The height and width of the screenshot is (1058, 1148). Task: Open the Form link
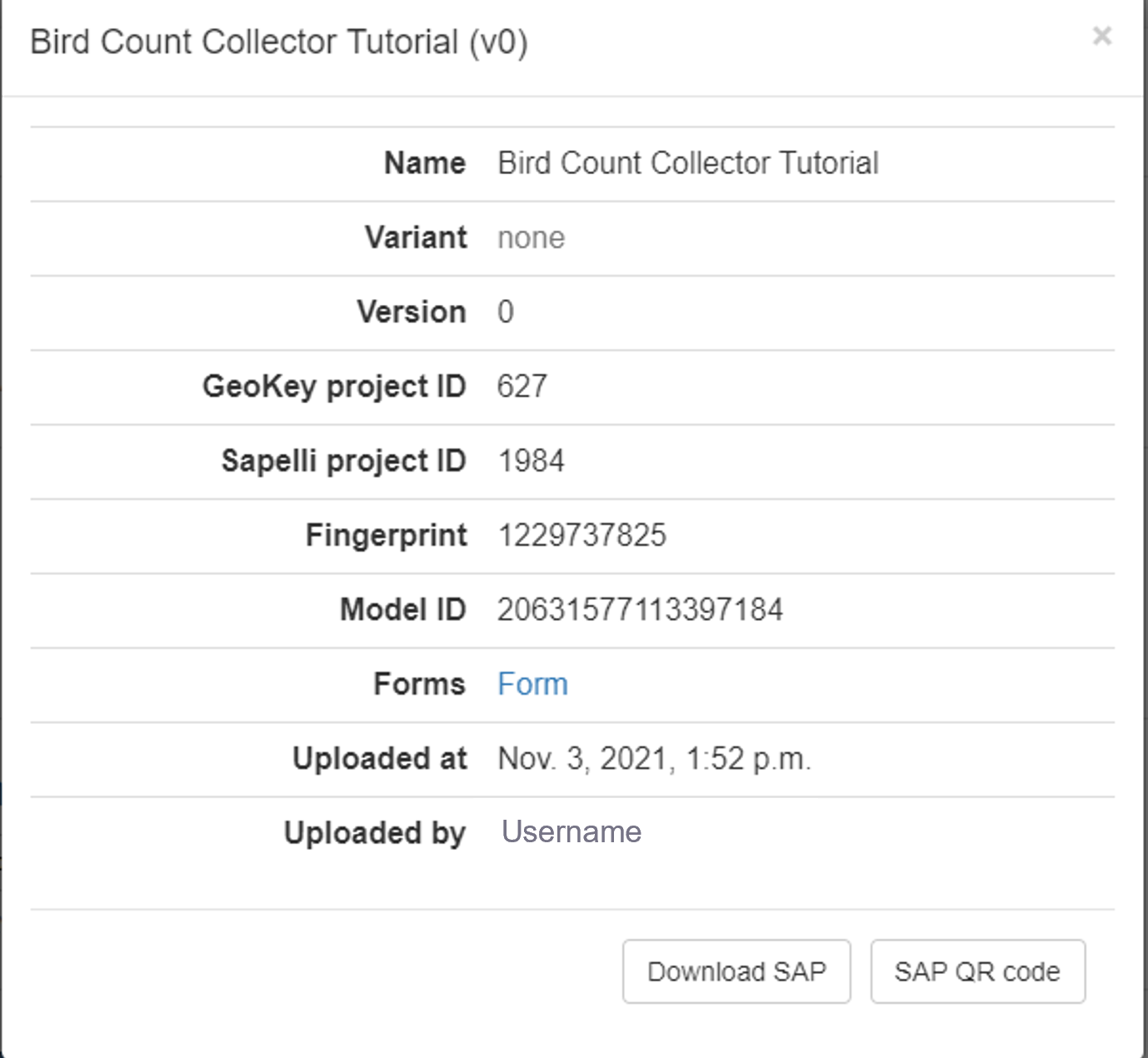click(x=532, y=684)
